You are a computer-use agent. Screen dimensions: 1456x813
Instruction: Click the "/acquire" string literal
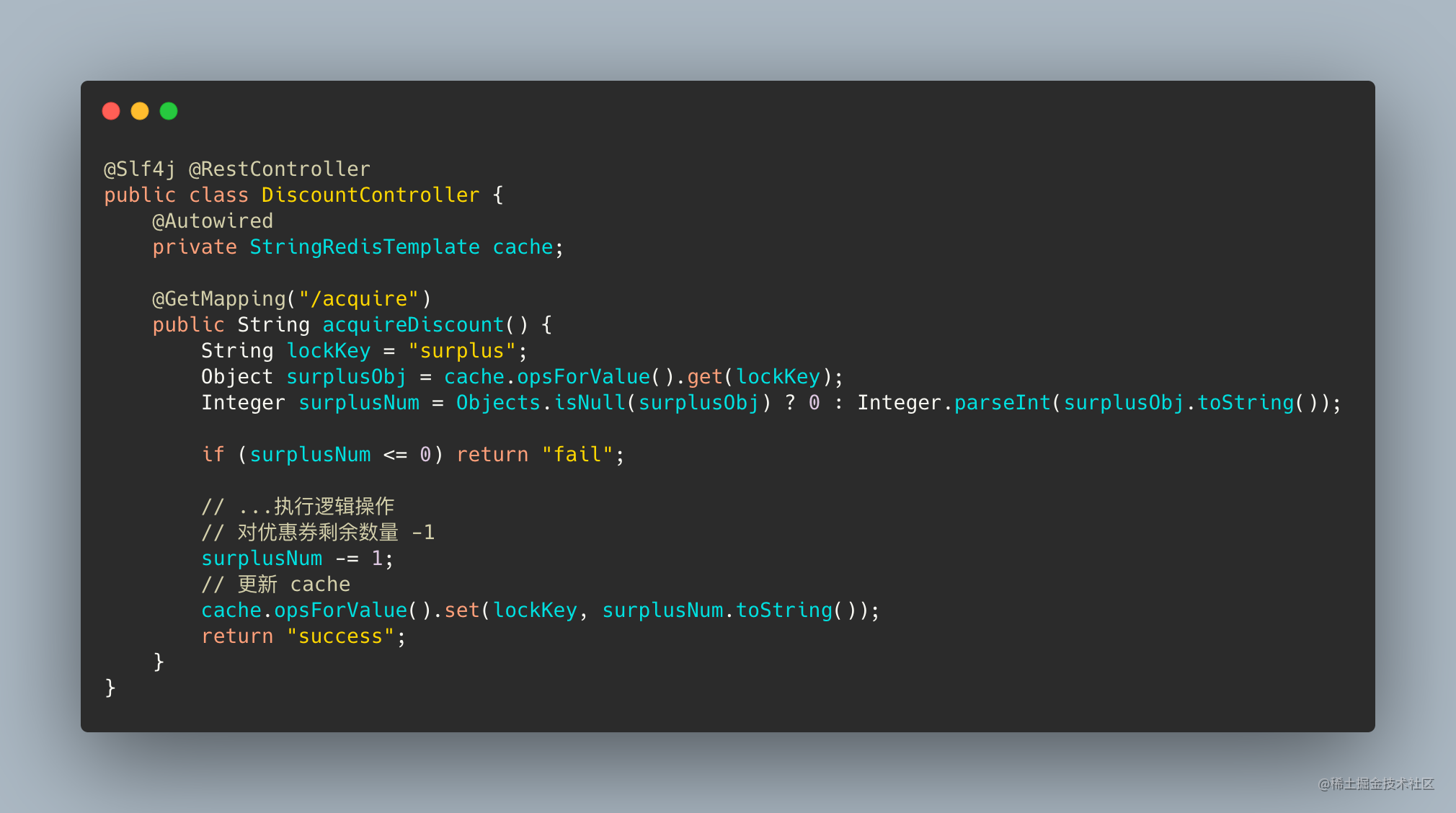click(x=359, y=299)
